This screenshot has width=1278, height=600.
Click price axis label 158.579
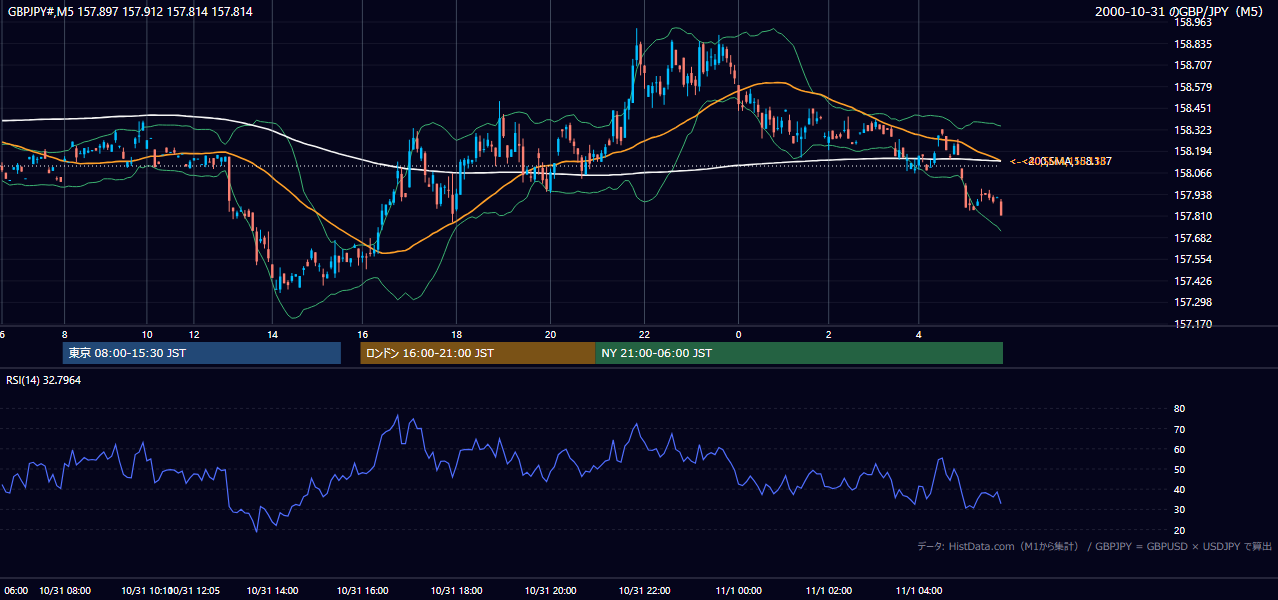coord(1193,87)
